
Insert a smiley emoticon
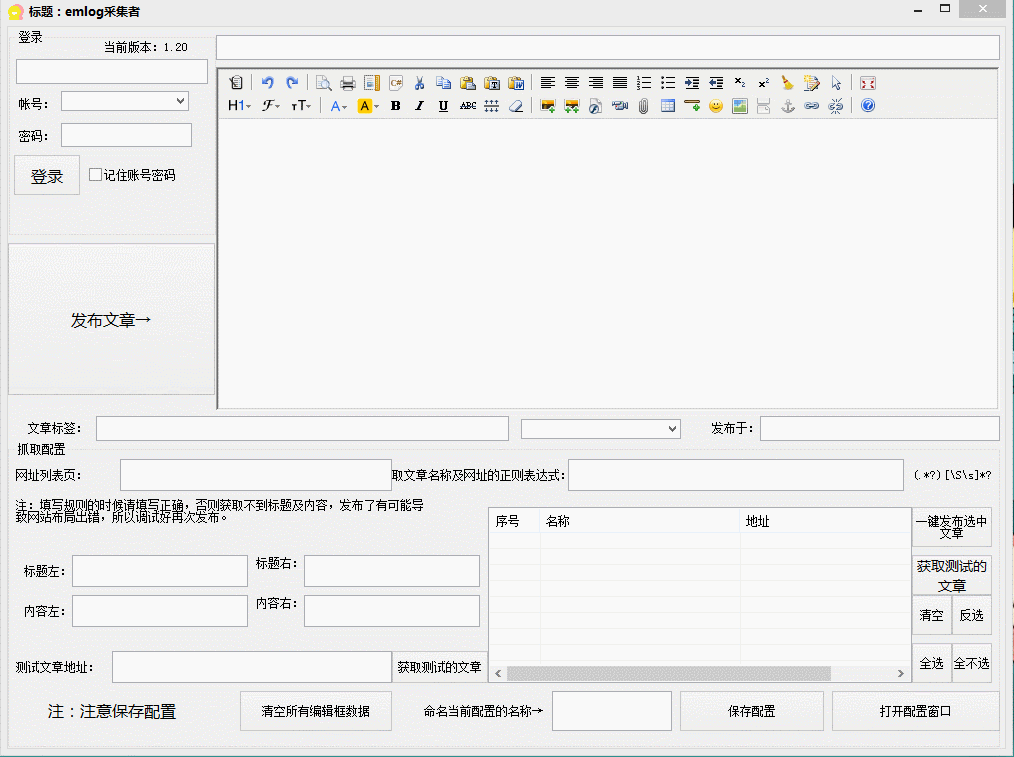click(x=716, y=106)
